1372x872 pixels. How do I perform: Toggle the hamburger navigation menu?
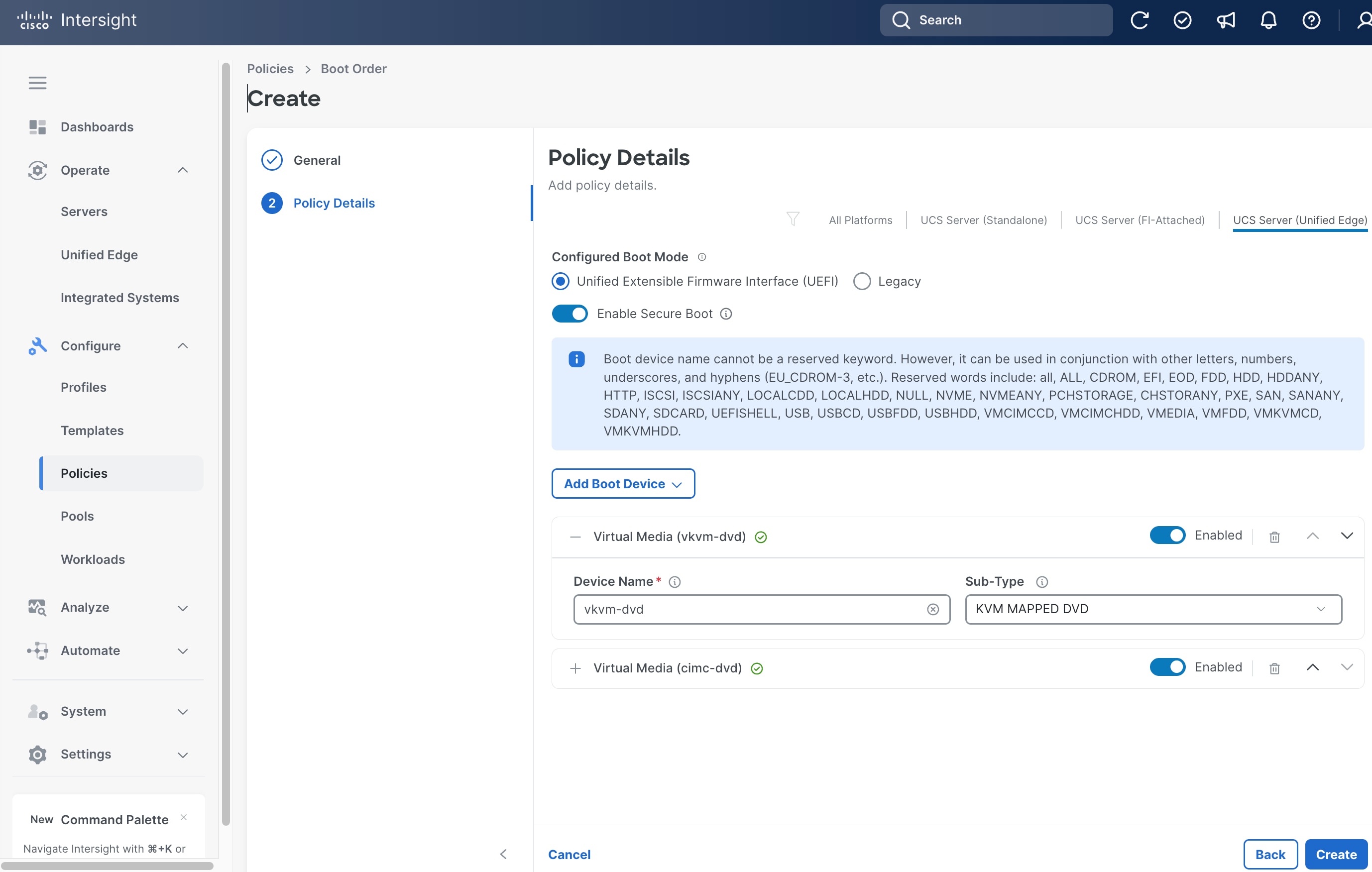38,83
